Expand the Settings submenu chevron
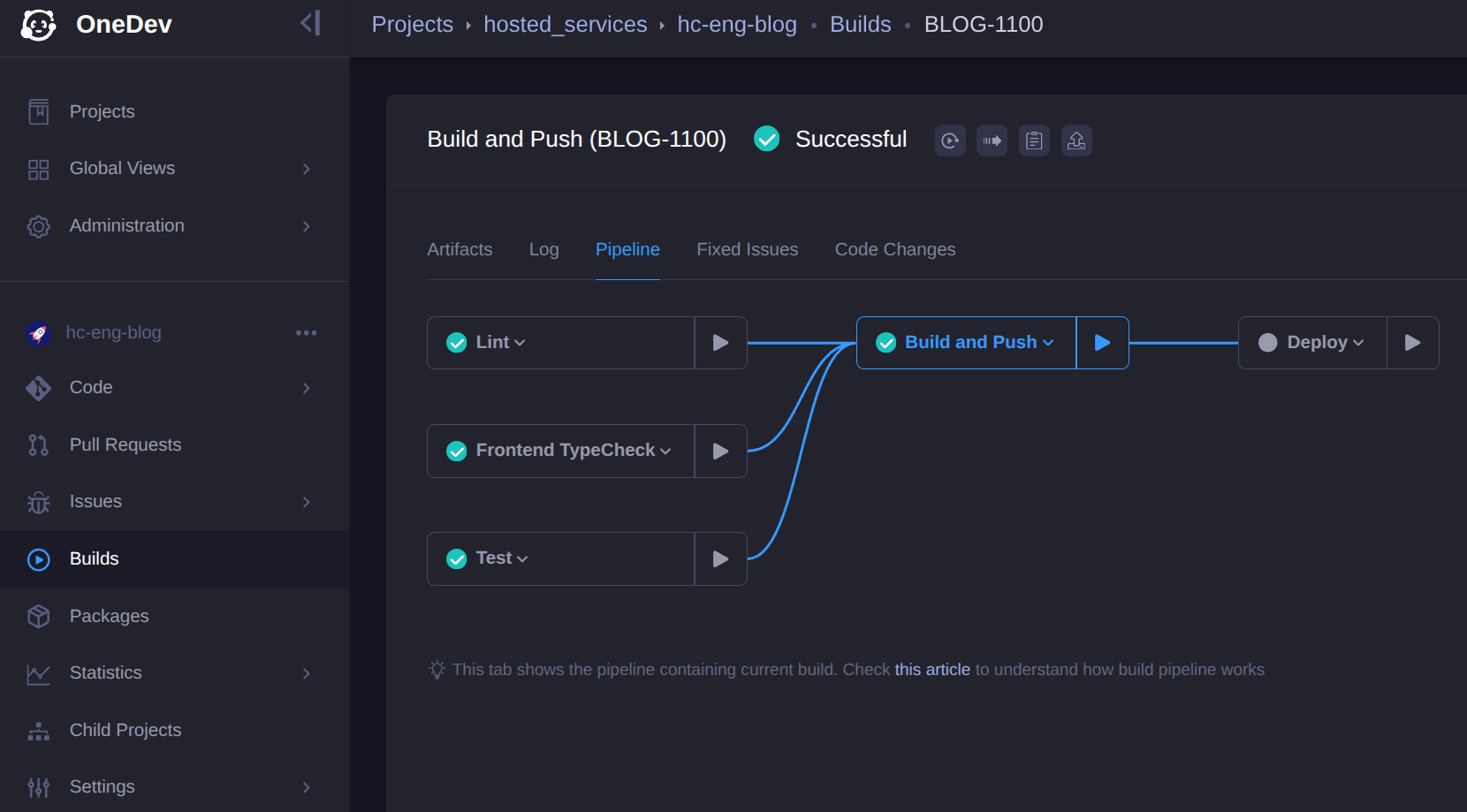 tap(307, 787)
